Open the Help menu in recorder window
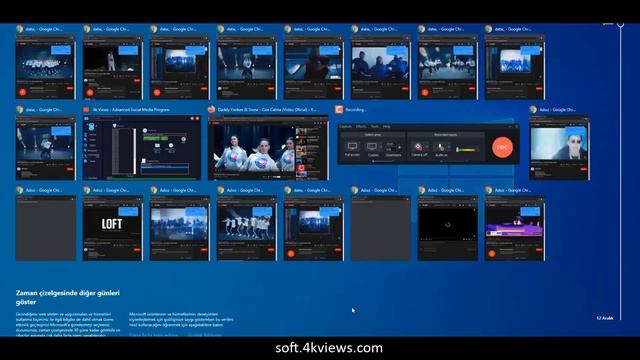The image size is (640, 360). coord(386,127)
